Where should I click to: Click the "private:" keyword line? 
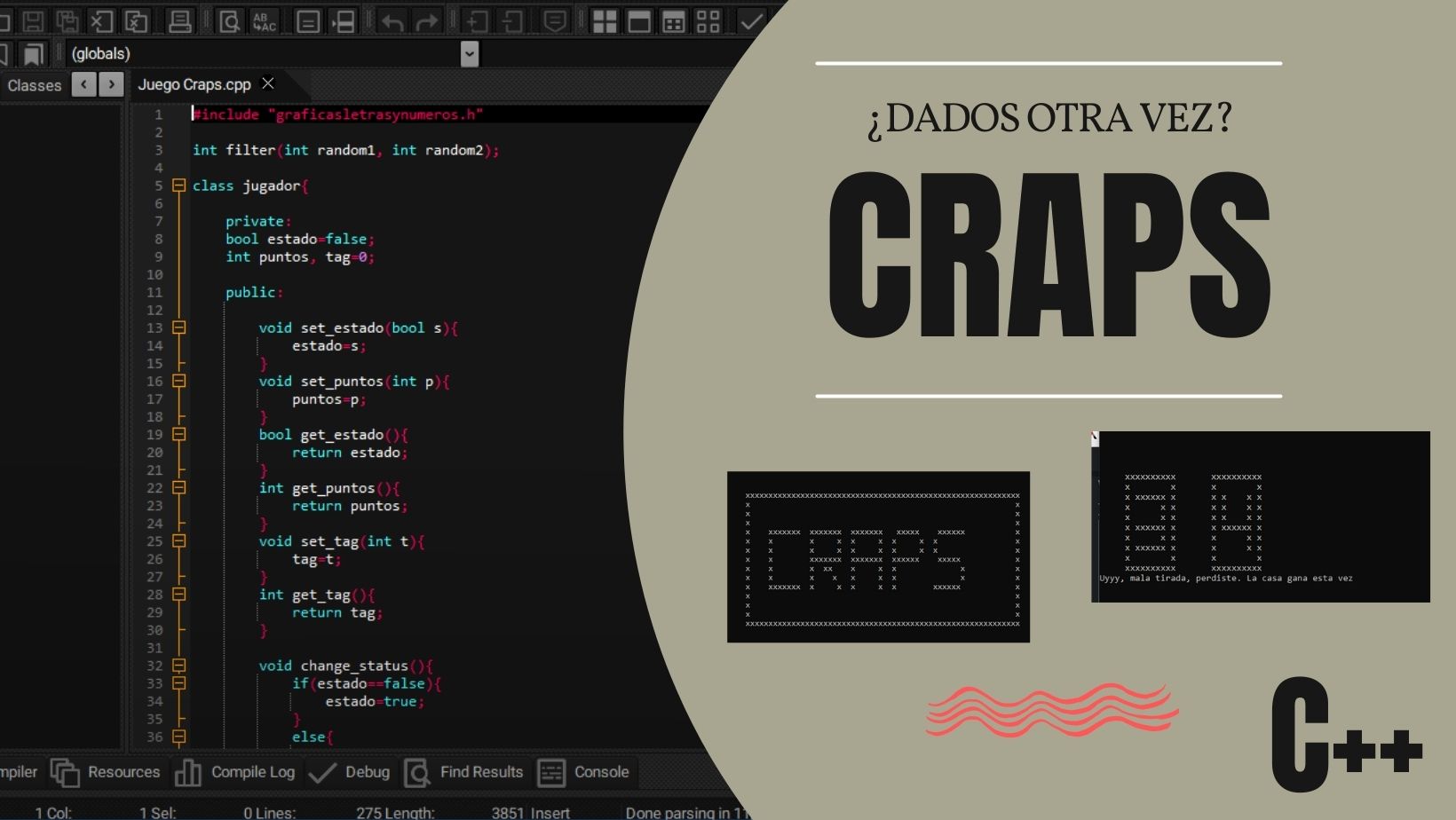(x=258, y=221)
